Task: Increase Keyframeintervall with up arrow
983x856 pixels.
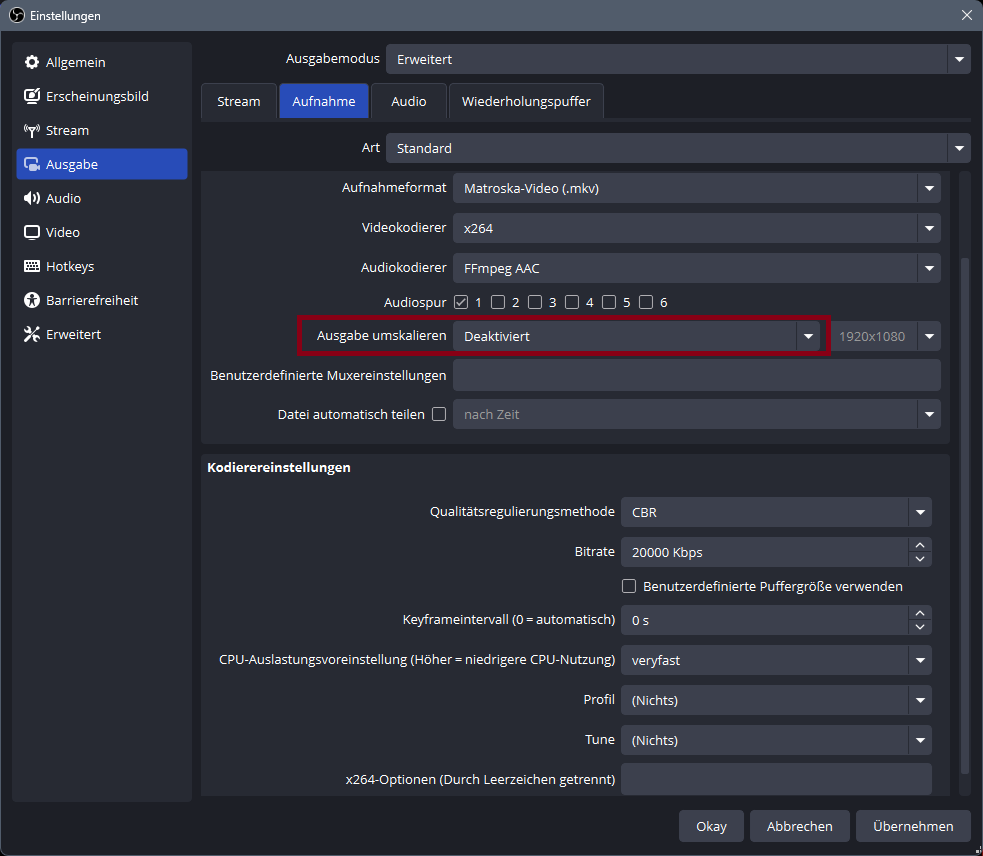Action: pyautogui.click(x=920, y=613)
